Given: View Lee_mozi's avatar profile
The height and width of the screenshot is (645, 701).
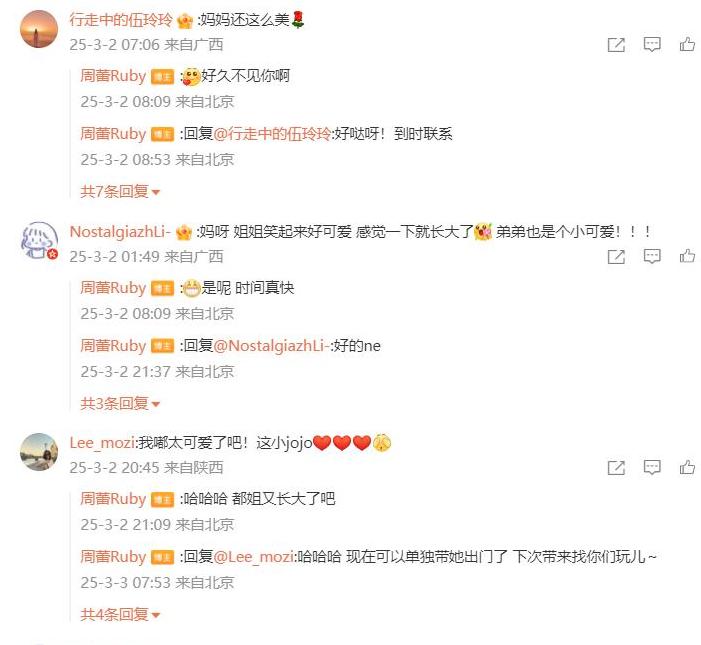Looking at the screenshot, I should pyautogui.click(x=39, y=452).
